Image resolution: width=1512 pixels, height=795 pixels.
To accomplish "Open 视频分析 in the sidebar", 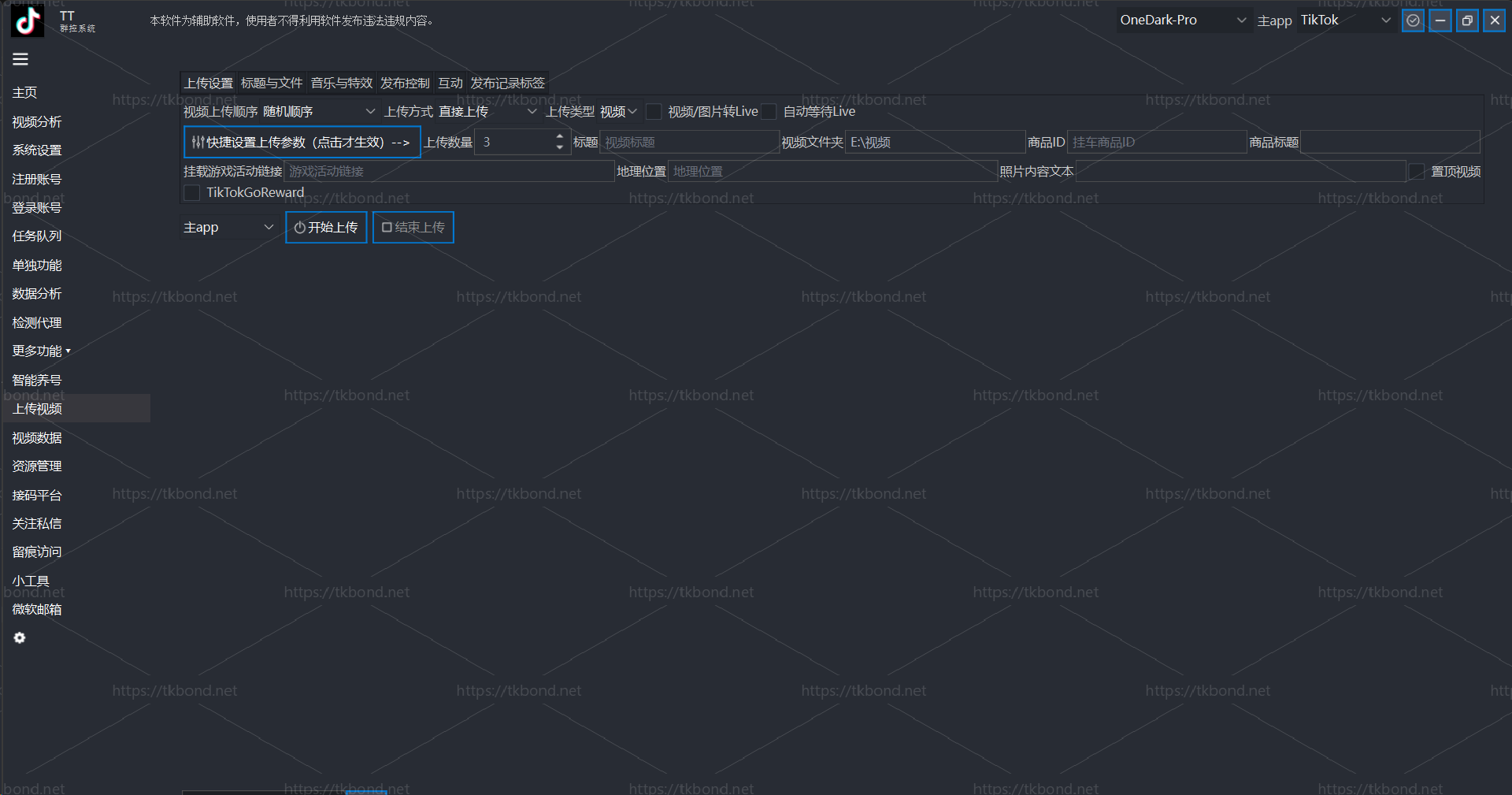I will [37, 122].
